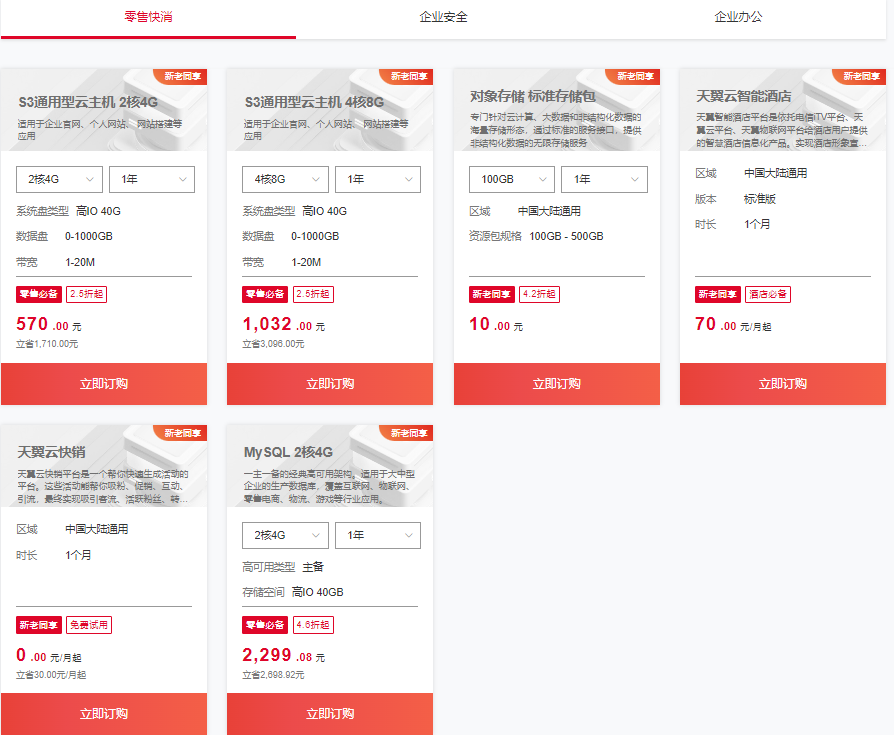Click the 2,299.08 元 price
Viewport: 894px width, 735px height.
coord(284,655)
